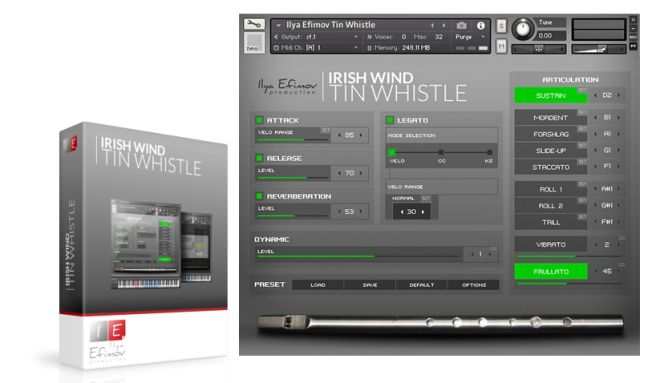Toggle the Frullato button
Screen dimensions: 660x383
[x=551, y=272]
